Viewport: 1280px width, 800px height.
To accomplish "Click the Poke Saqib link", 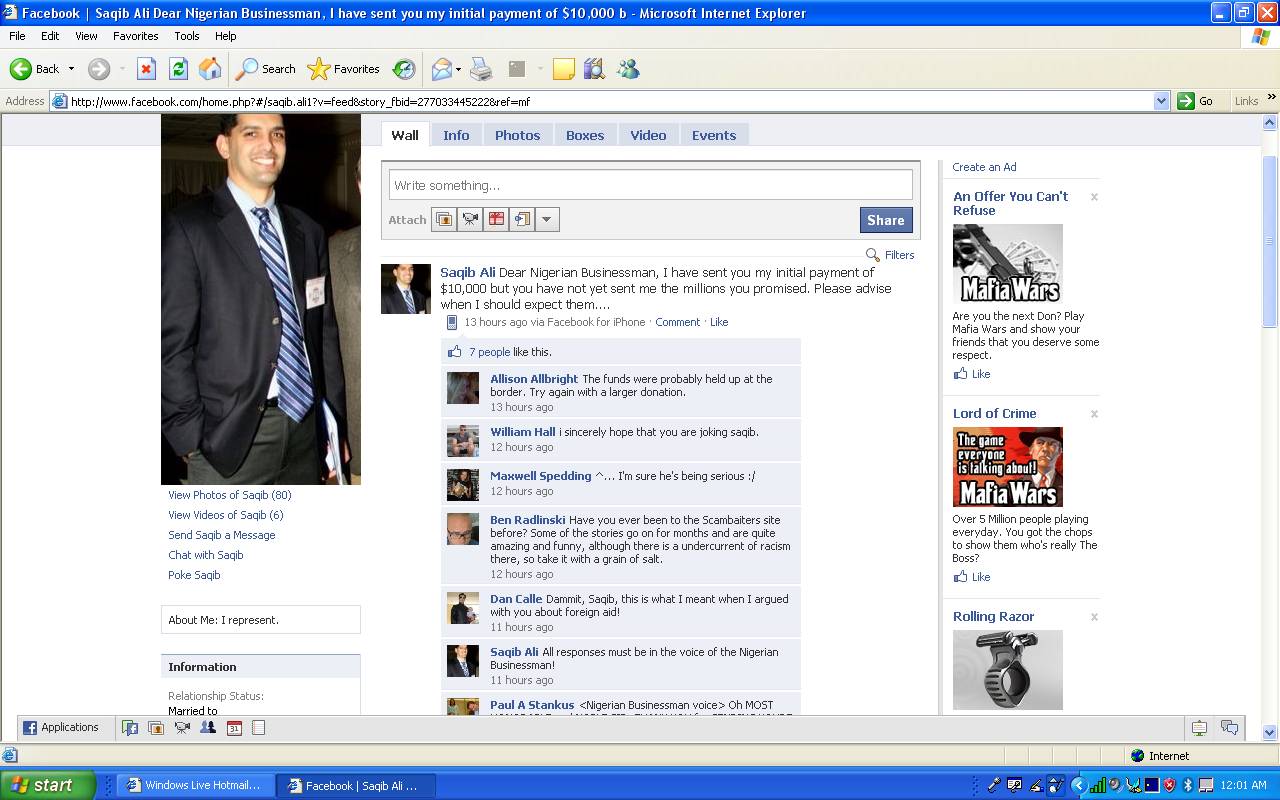I will [x=194, y=575].
